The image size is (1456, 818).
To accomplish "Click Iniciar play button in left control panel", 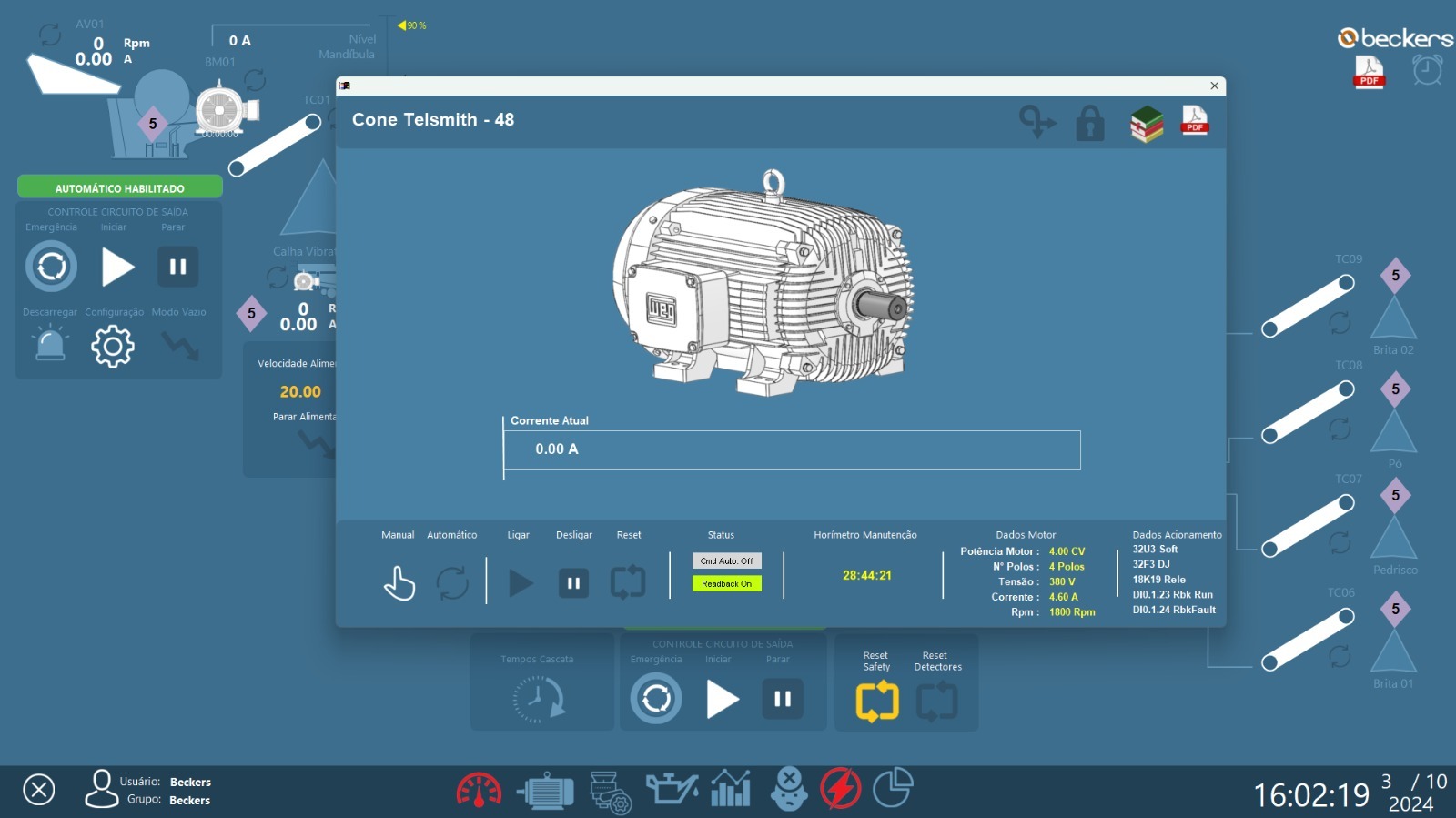I will click(117, 267).
